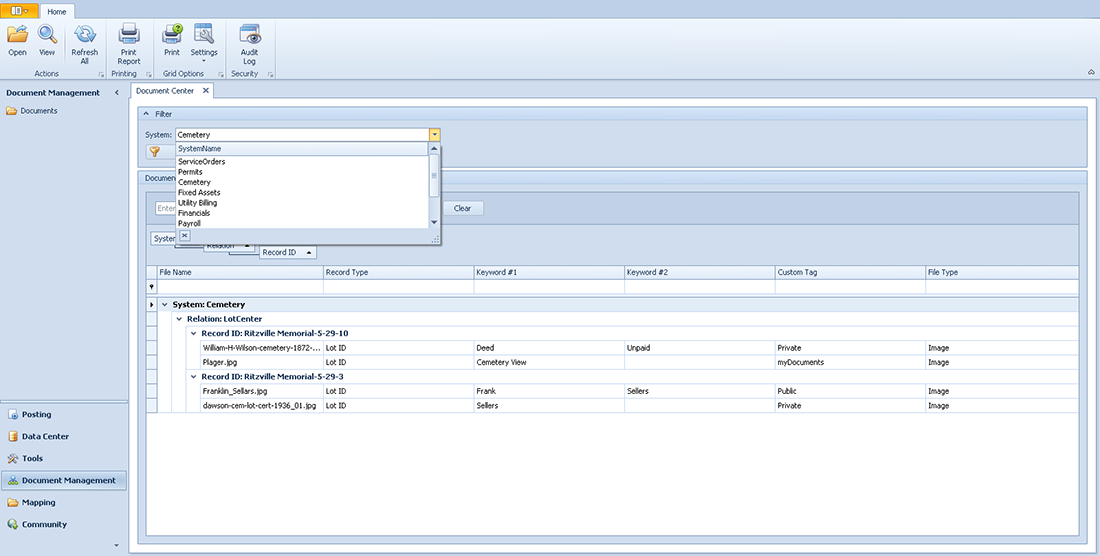Click the System combo box text field
This screenshot has width=1100, height=556.
point(302,135)
